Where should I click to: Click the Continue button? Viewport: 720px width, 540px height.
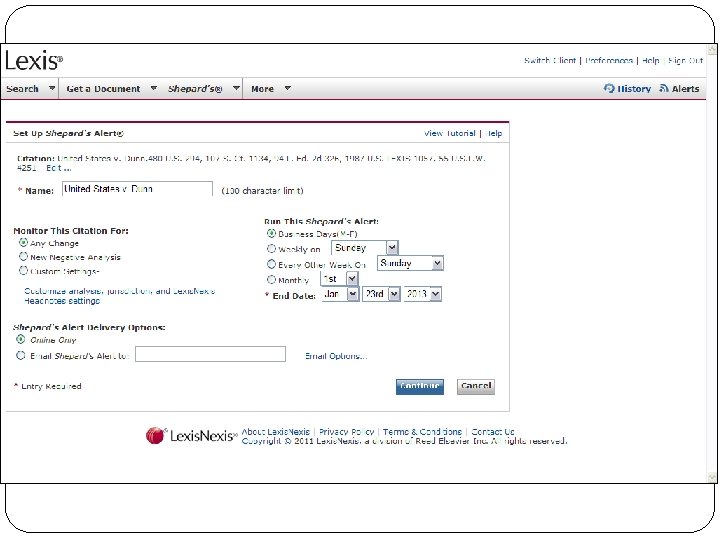coord(420,386)
